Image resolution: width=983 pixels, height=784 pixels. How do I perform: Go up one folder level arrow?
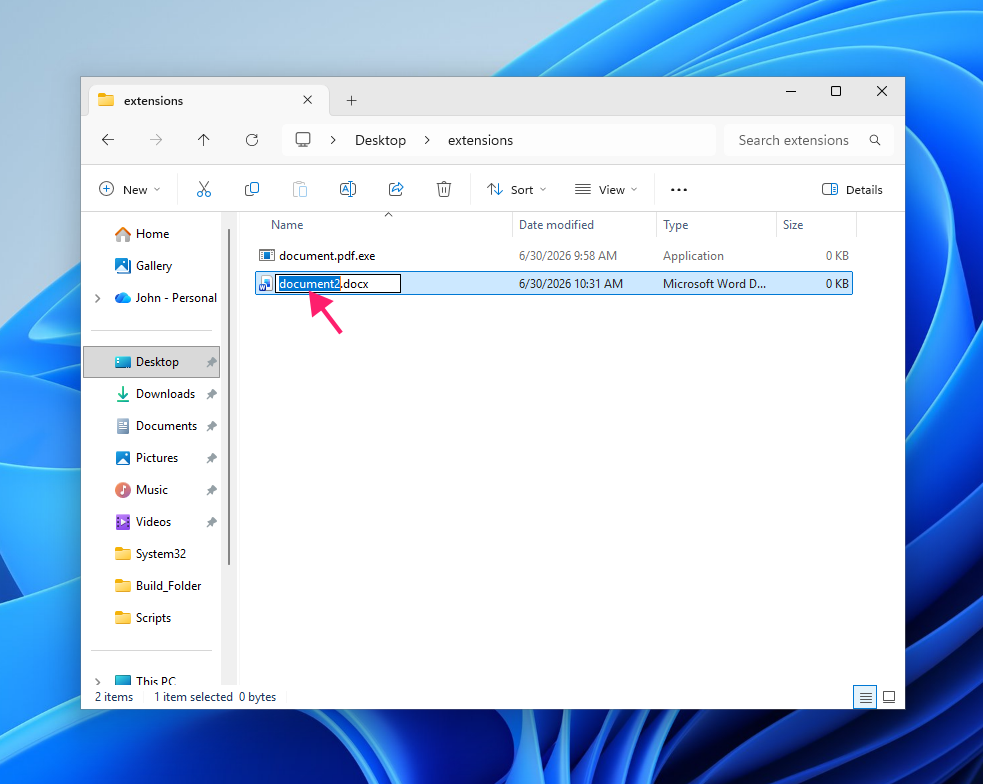204,140
